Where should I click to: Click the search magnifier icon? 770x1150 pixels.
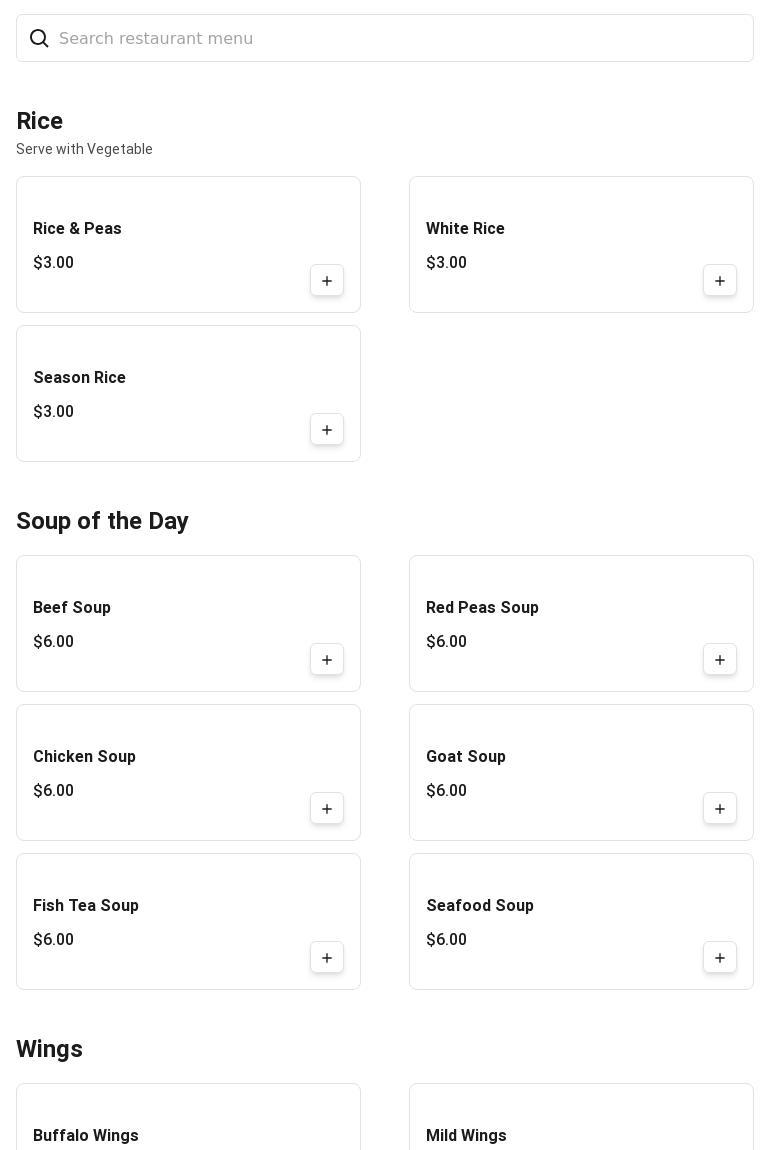39,38
